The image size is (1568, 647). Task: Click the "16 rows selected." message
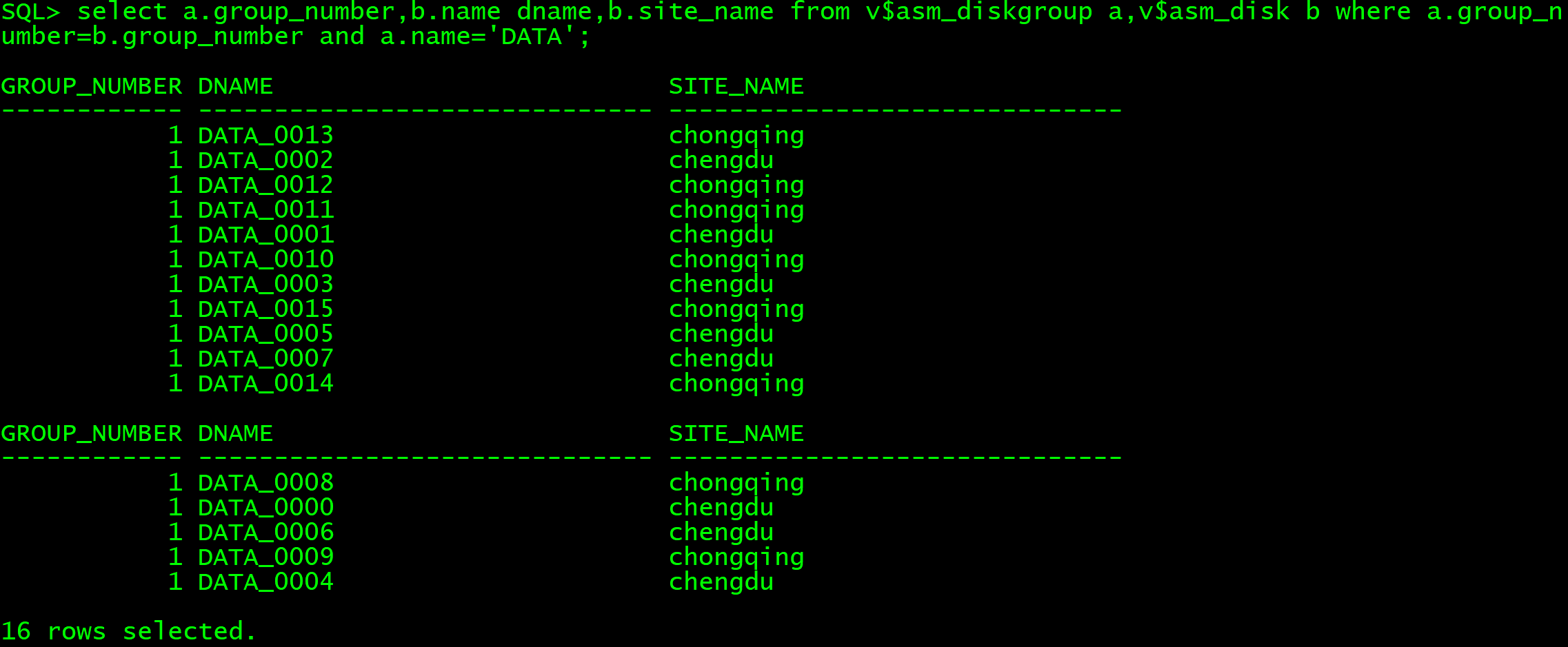(x=128, y=631)
